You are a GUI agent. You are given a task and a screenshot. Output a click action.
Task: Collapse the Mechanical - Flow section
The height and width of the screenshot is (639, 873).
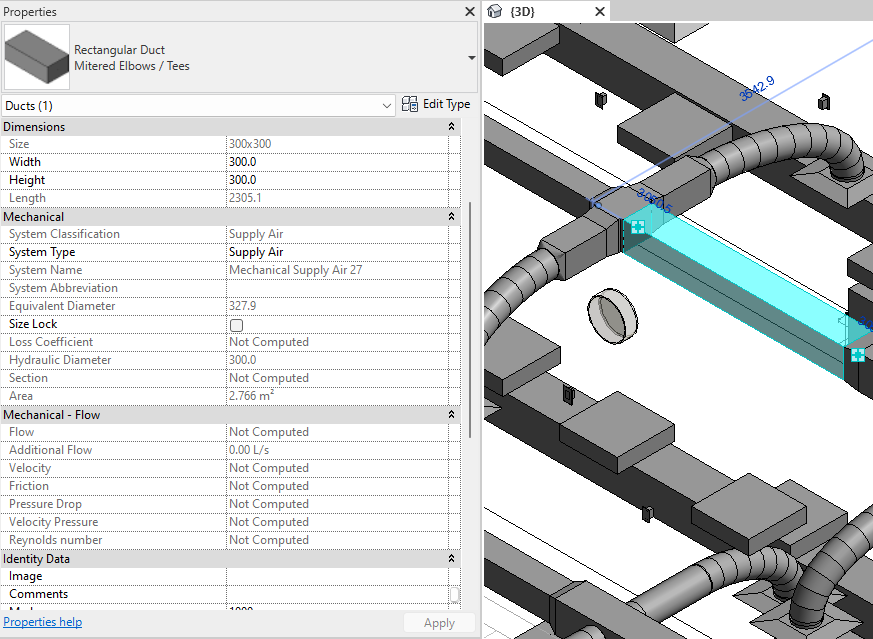(451, 413)
